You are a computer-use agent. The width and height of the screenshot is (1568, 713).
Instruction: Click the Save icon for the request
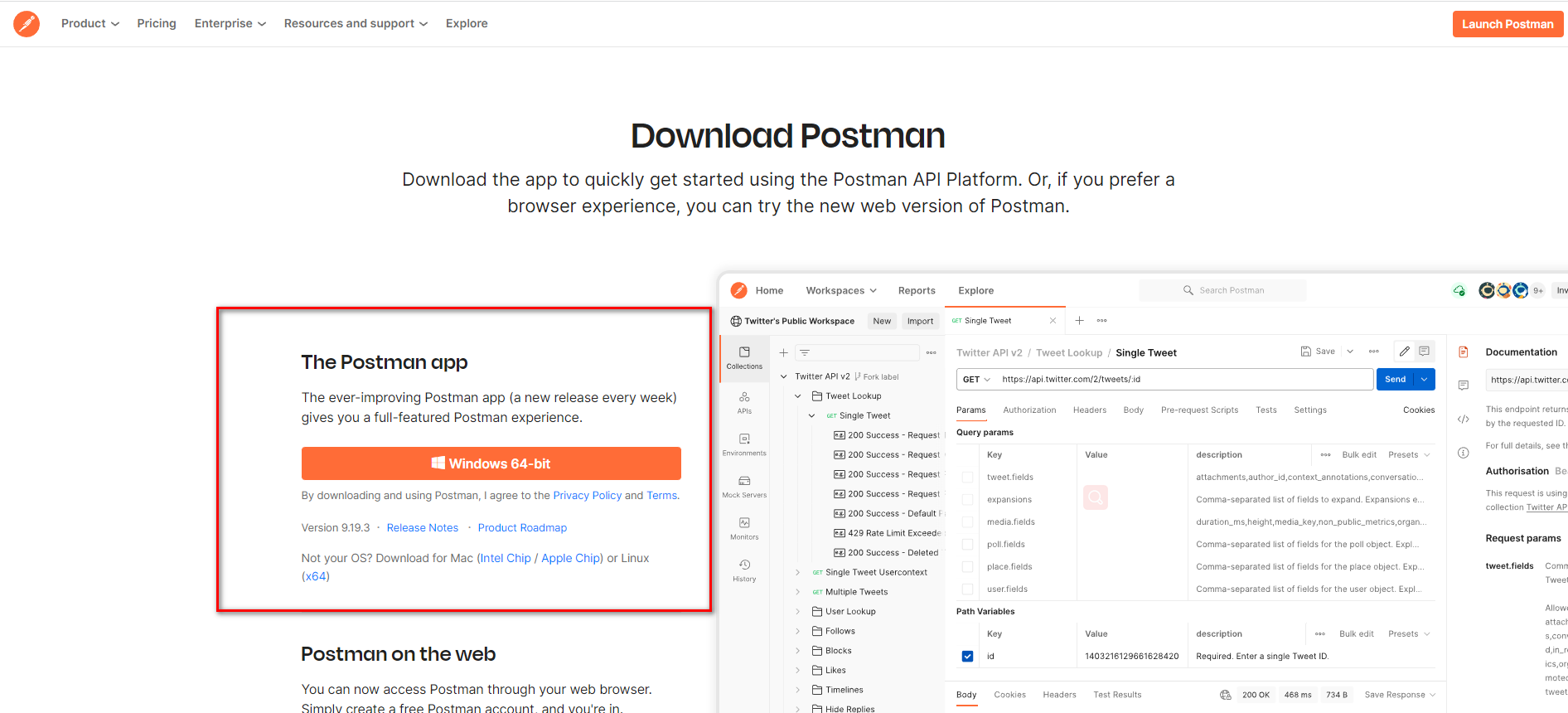[1305, 352]
